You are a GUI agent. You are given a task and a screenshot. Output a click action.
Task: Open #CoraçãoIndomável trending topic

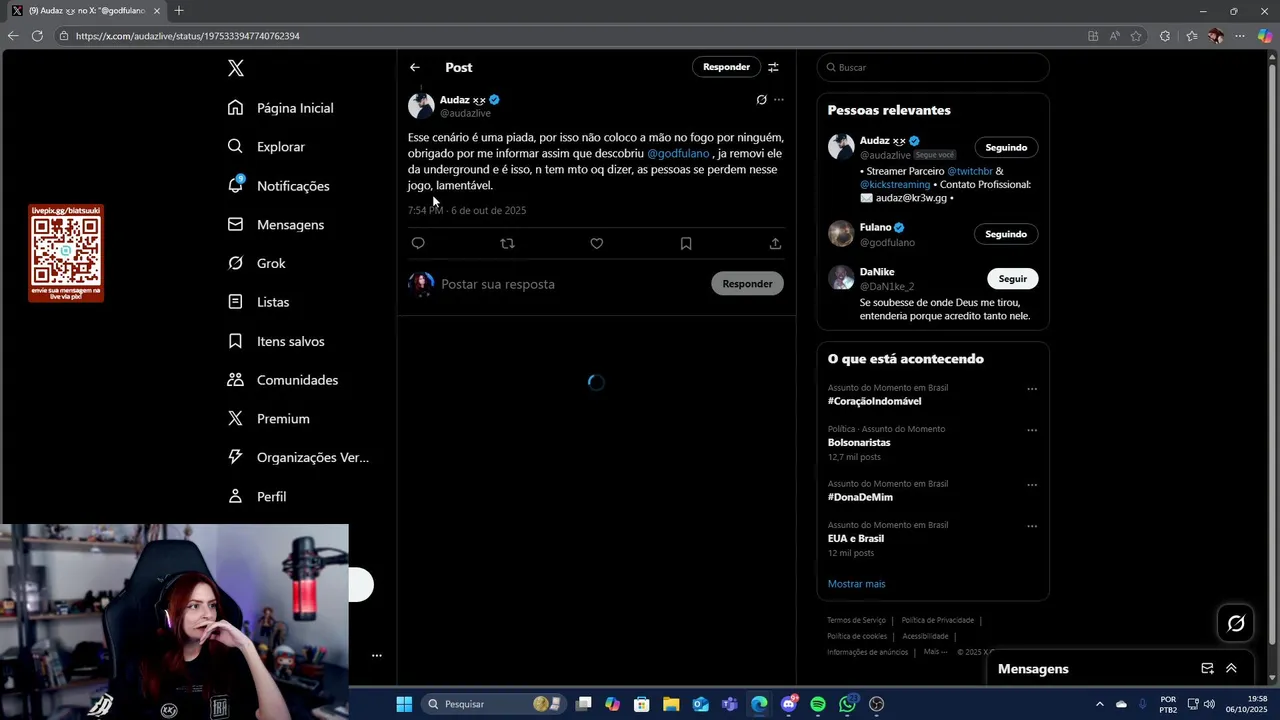(x=875, y=401)
